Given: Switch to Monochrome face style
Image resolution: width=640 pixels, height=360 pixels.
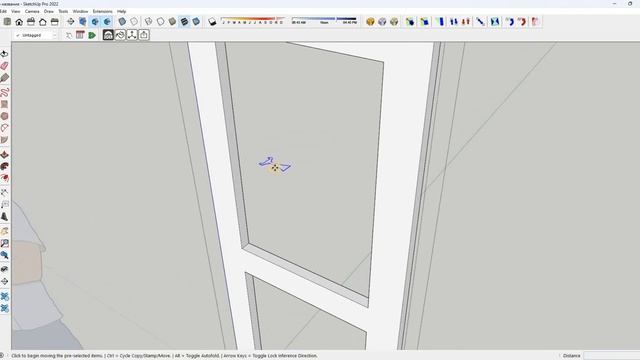Looking at the screenshot, I should tap(196, 22).
